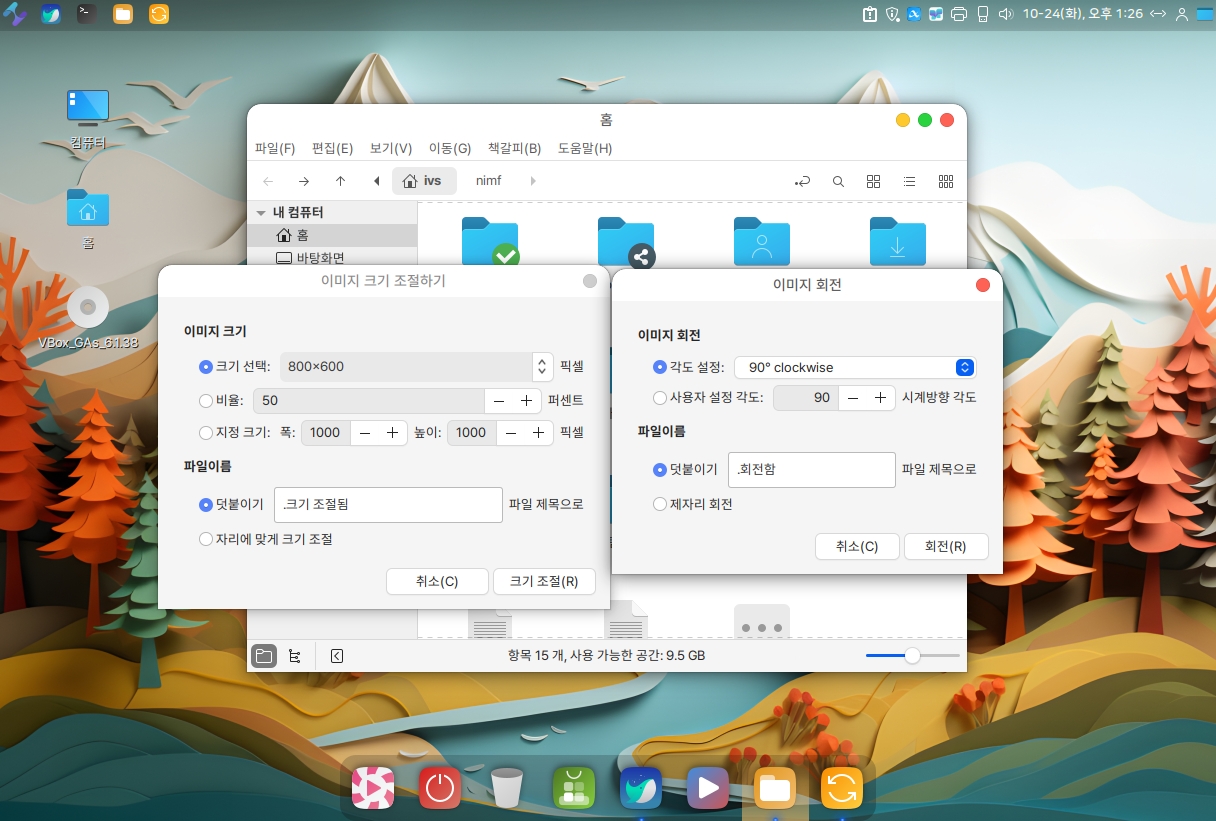Select the 비율 radio option

pos(206,400)
